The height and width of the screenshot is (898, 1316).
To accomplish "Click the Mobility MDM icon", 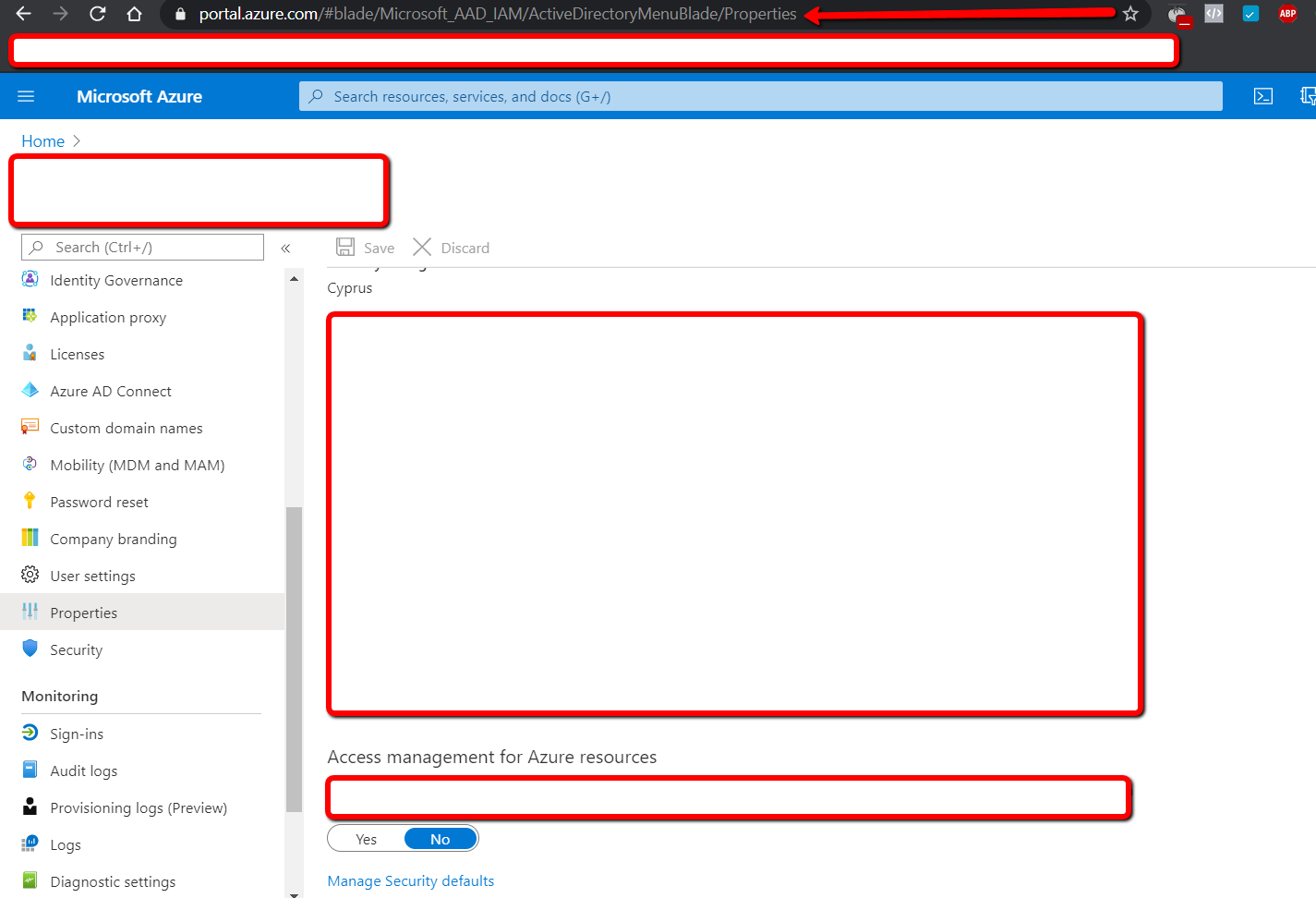I will click(x=30, y=464).
